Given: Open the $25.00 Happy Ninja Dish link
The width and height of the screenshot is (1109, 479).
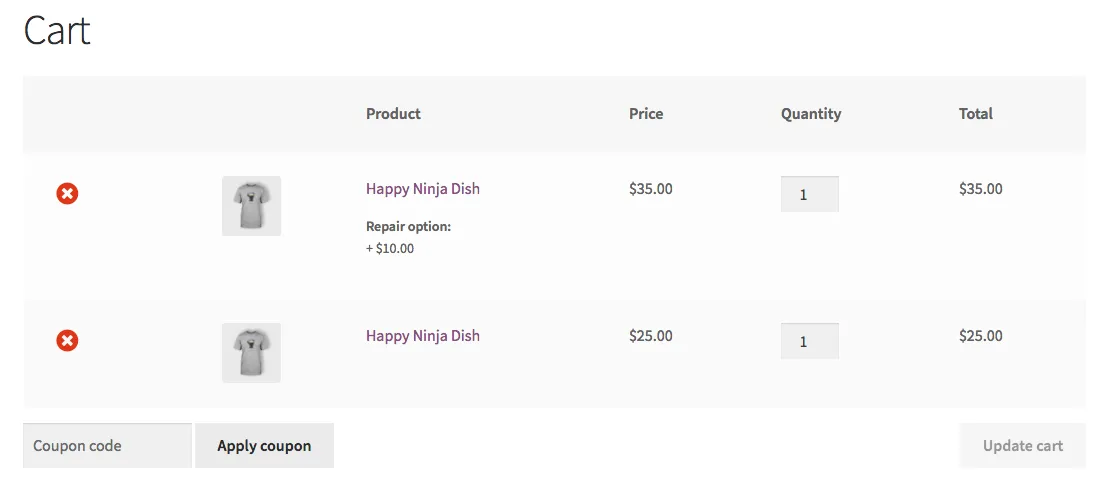Looking at the screenshot, I should (x=422, y=336).
